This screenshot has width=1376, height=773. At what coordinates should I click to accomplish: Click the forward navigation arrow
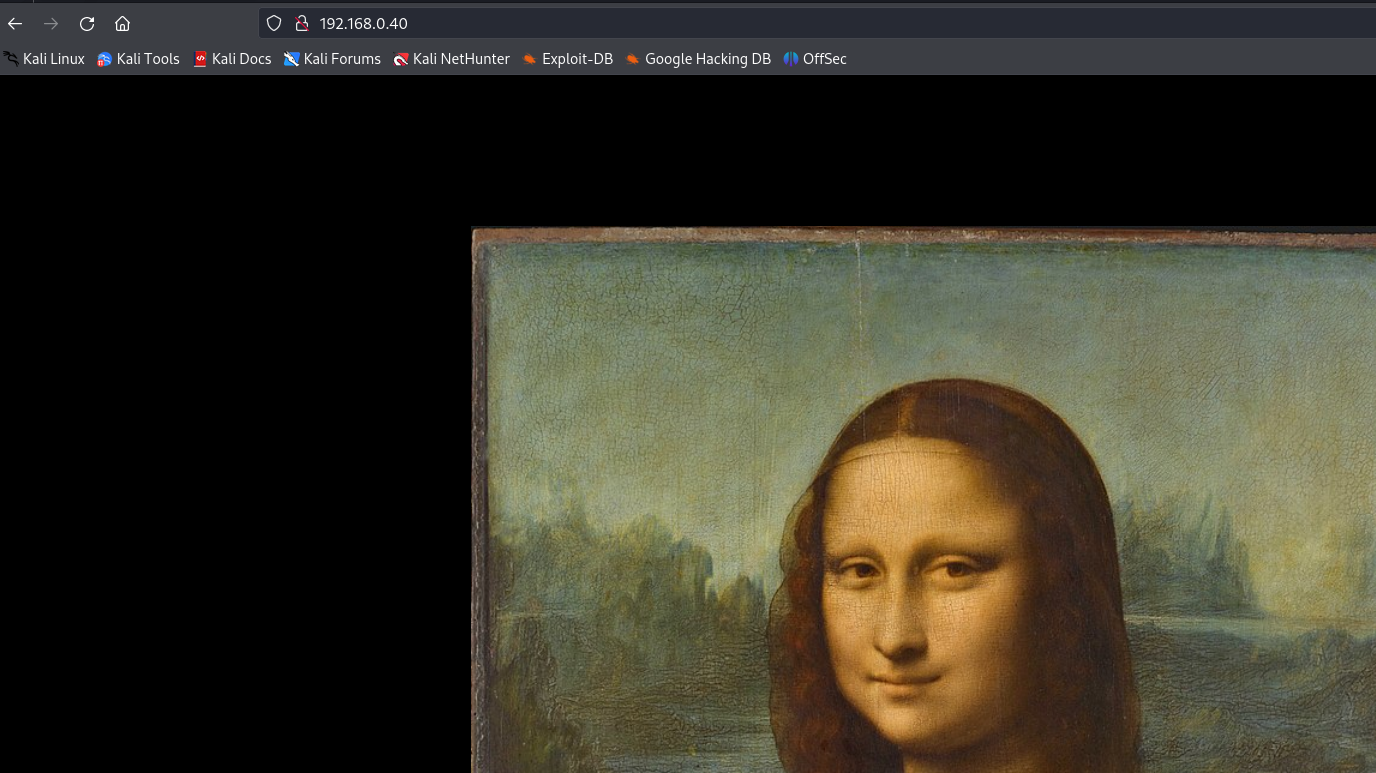51,23
